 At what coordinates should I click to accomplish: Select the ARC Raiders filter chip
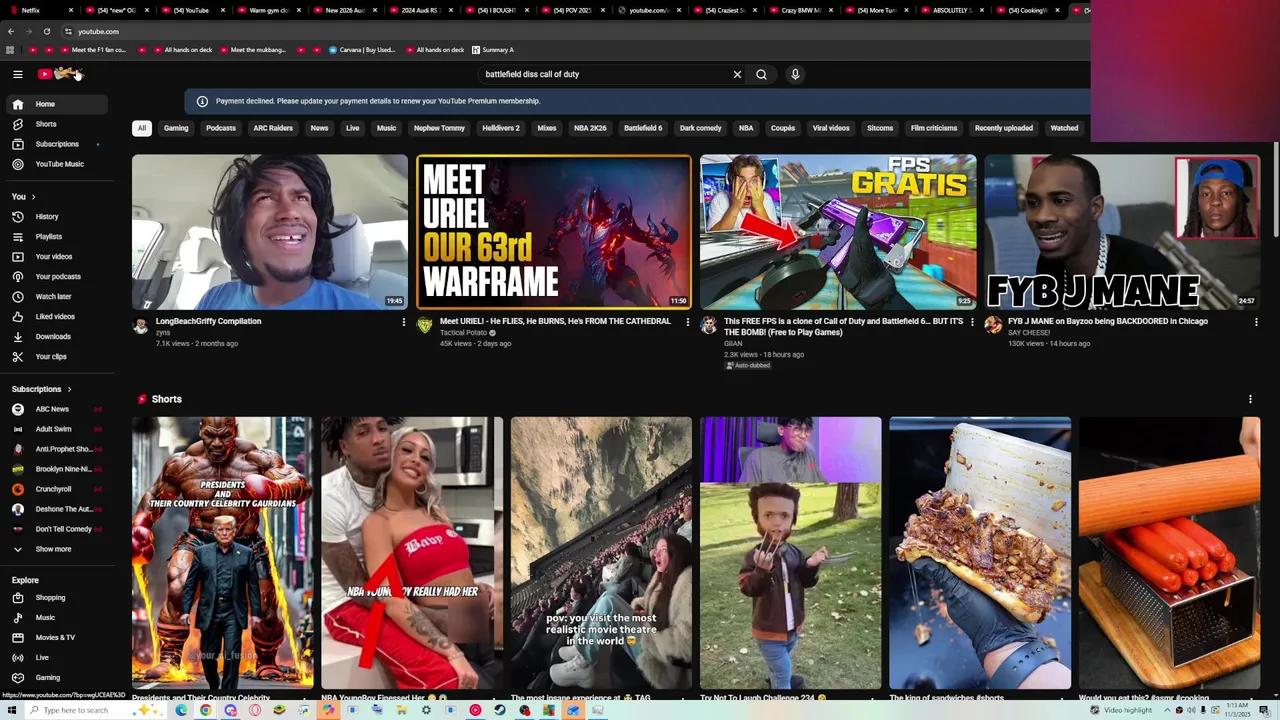(273, 128)
